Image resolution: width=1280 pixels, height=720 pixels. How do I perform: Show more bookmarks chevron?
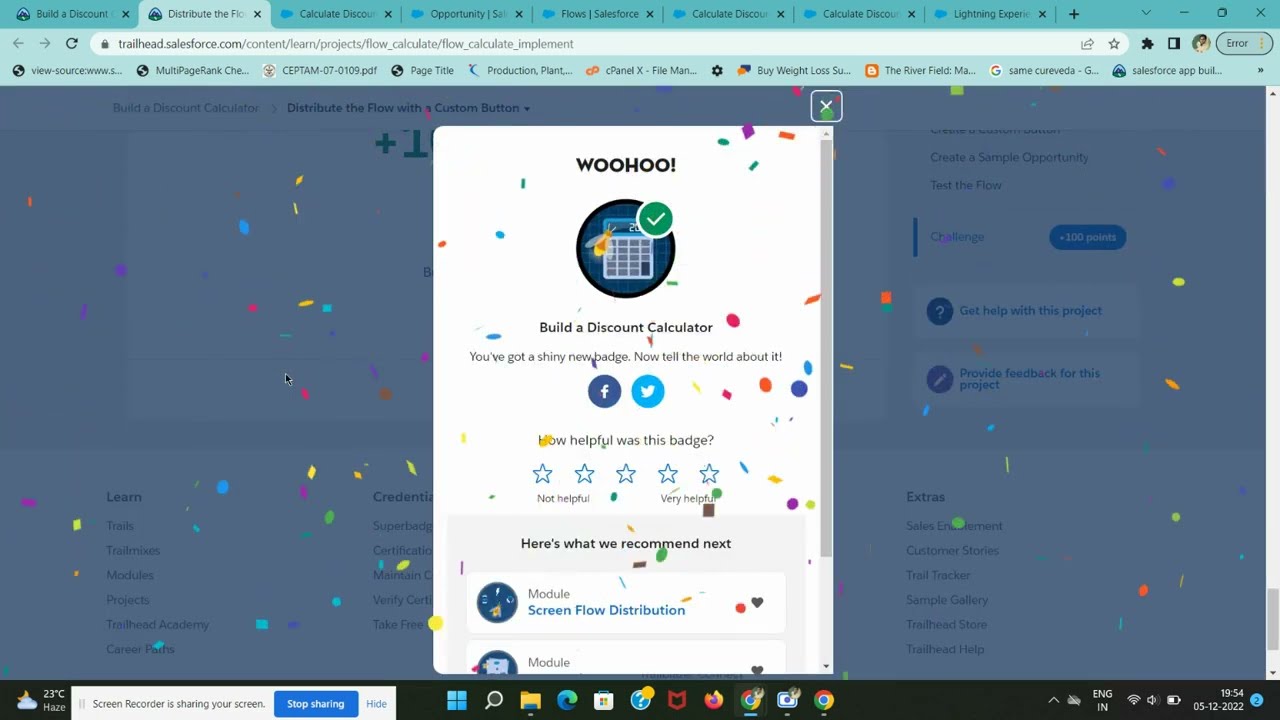[x=1260, y=71]
